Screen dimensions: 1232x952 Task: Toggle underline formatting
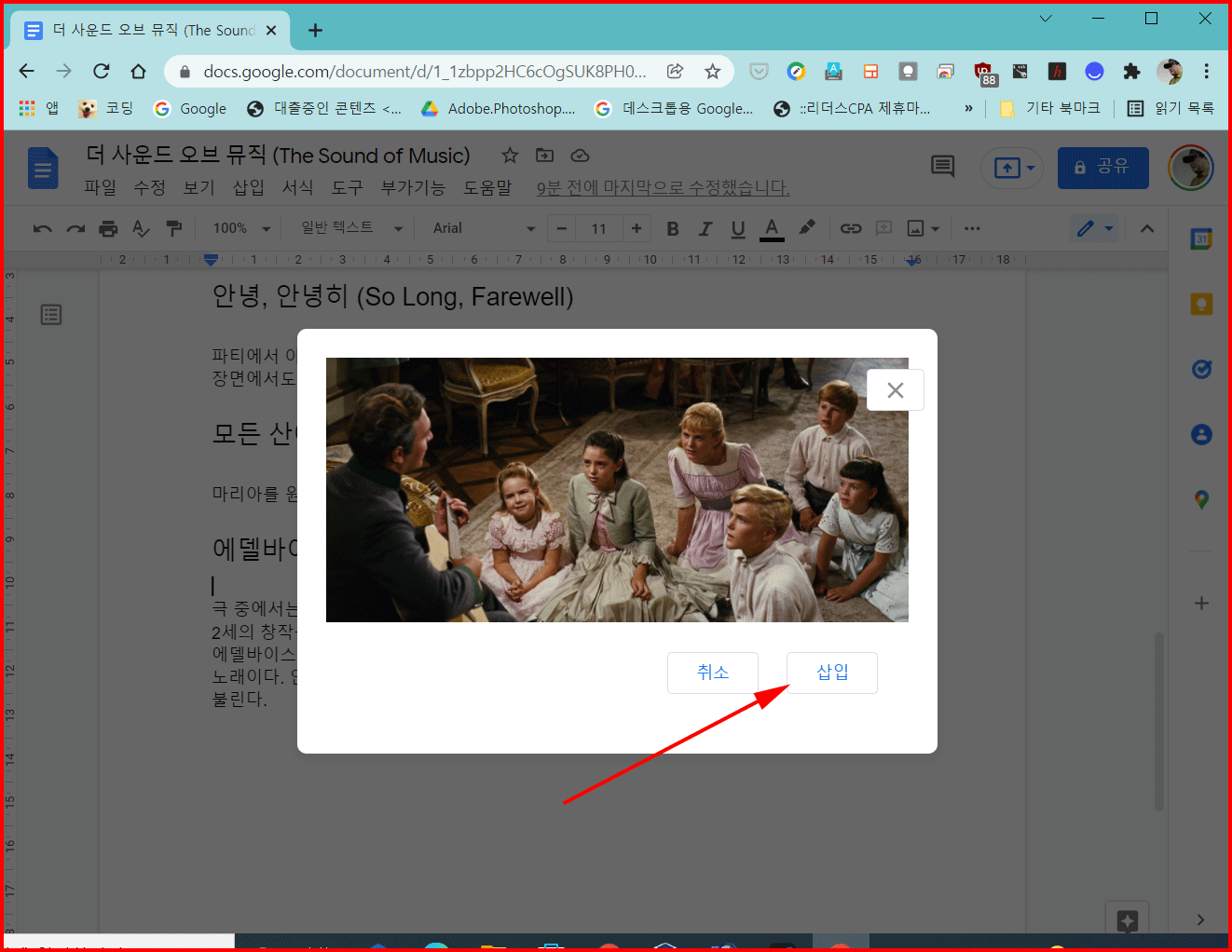pos(738,228)
